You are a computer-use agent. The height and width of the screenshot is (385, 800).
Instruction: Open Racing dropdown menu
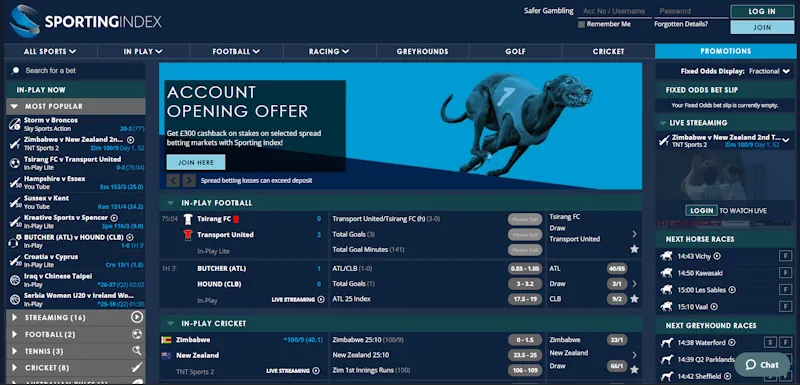point(329,51)
